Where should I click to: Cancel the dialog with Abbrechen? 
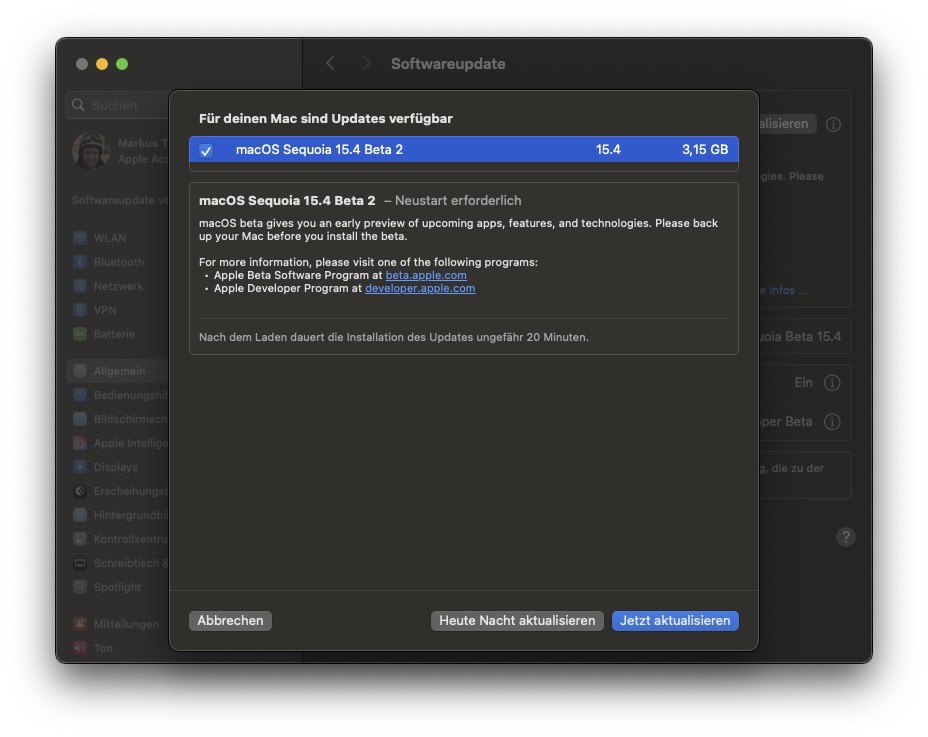(x=230, y=620)
